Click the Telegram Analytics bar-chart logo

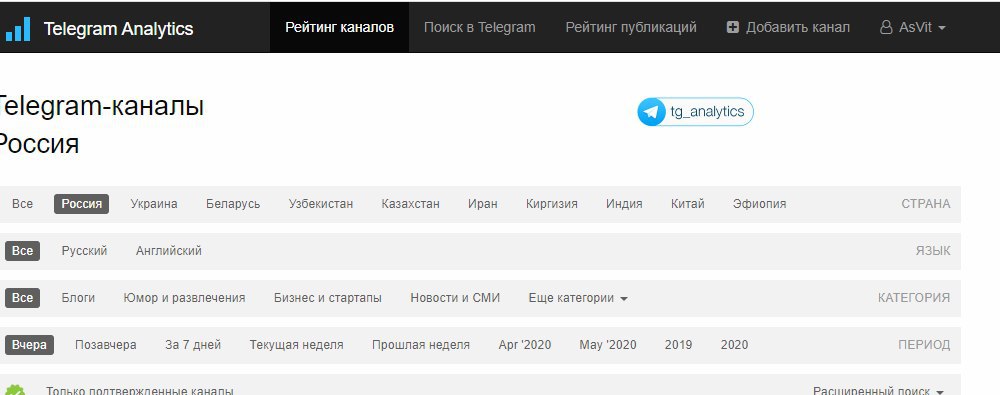[18, 28]
